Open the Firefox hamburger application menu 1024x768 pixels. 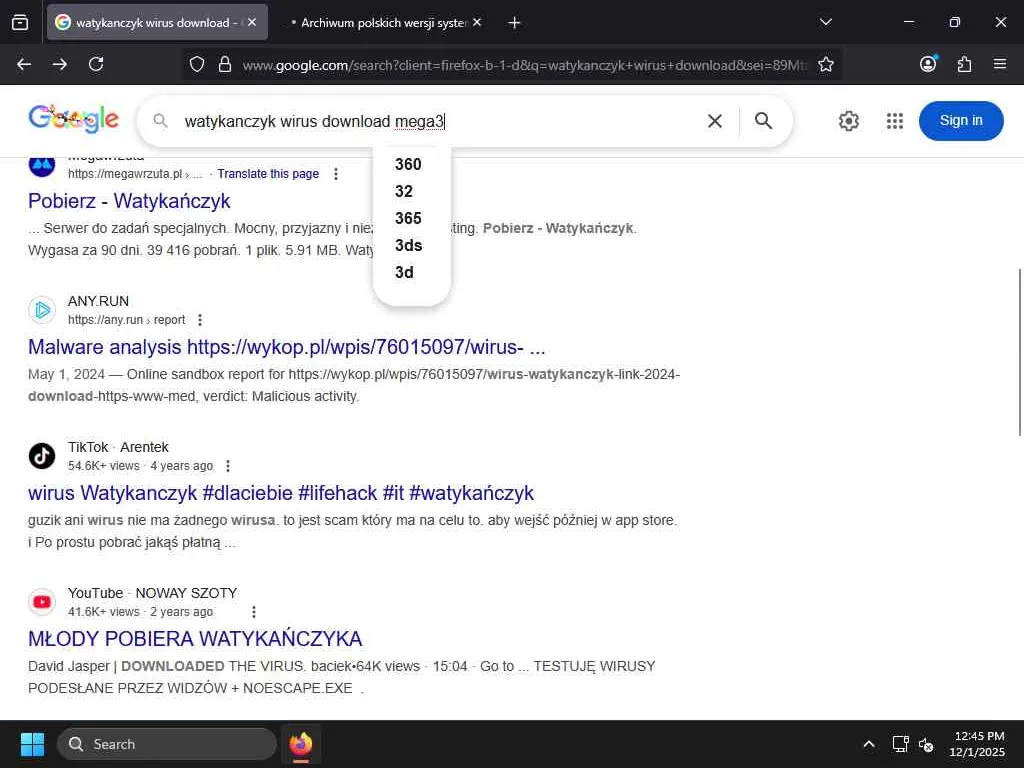(x=1000, y=64)
